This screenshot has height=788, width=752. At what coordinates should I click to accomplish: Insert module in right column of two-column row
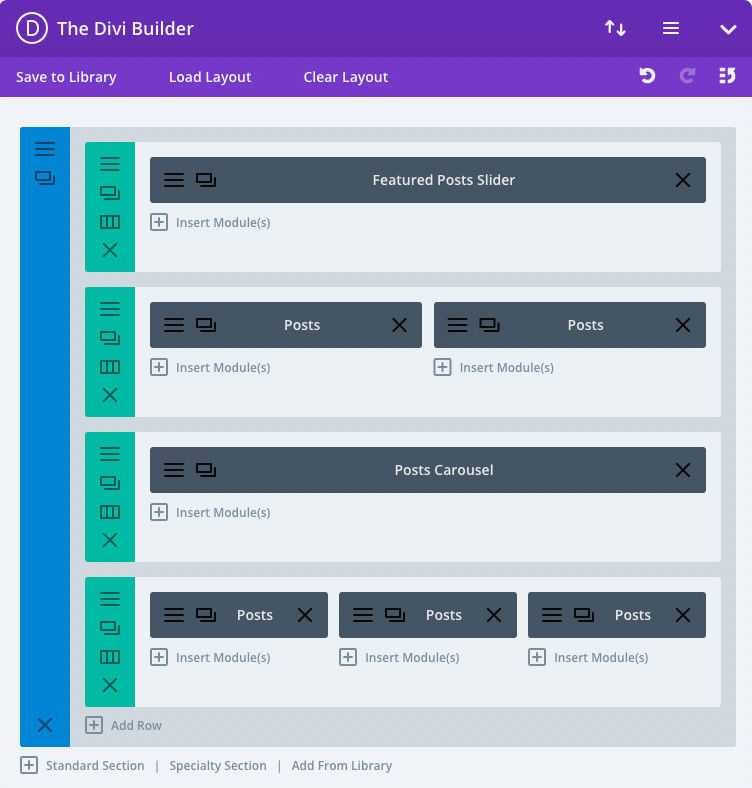pyautogui.click(x=494, y=367)
